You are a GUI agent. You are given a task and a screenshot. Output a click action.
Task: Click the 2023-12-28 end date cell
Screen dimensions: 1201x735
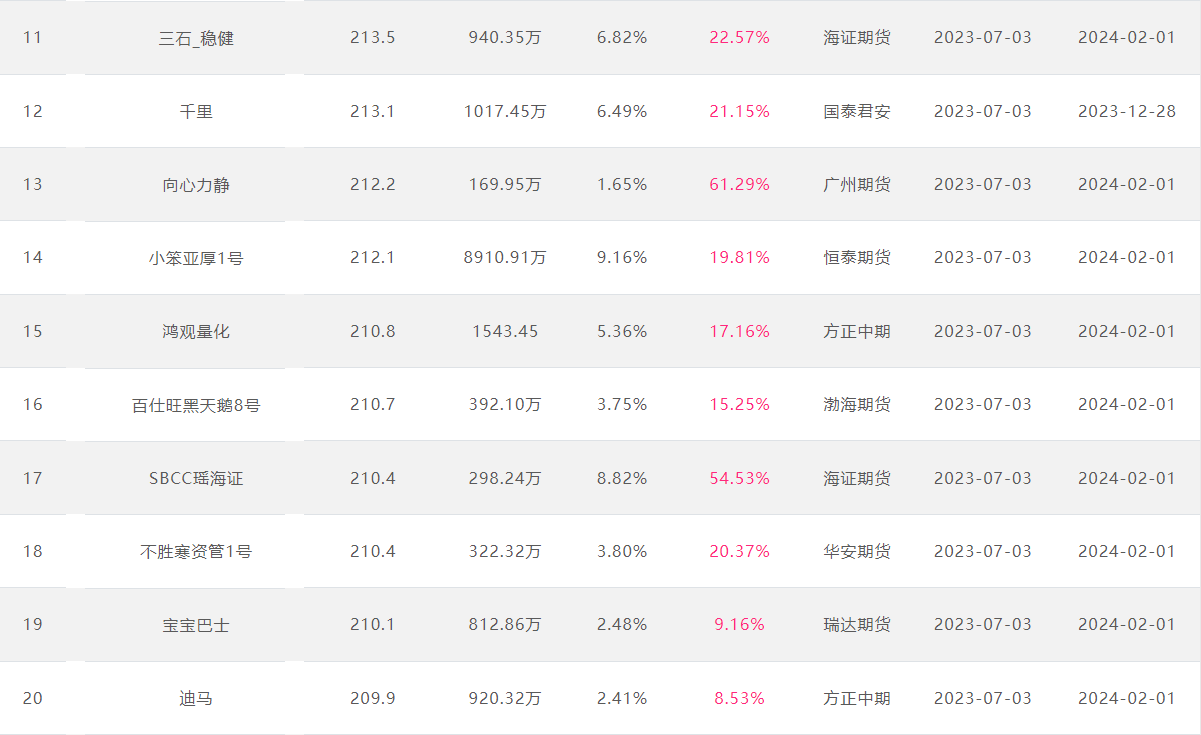click(1127, 111)
